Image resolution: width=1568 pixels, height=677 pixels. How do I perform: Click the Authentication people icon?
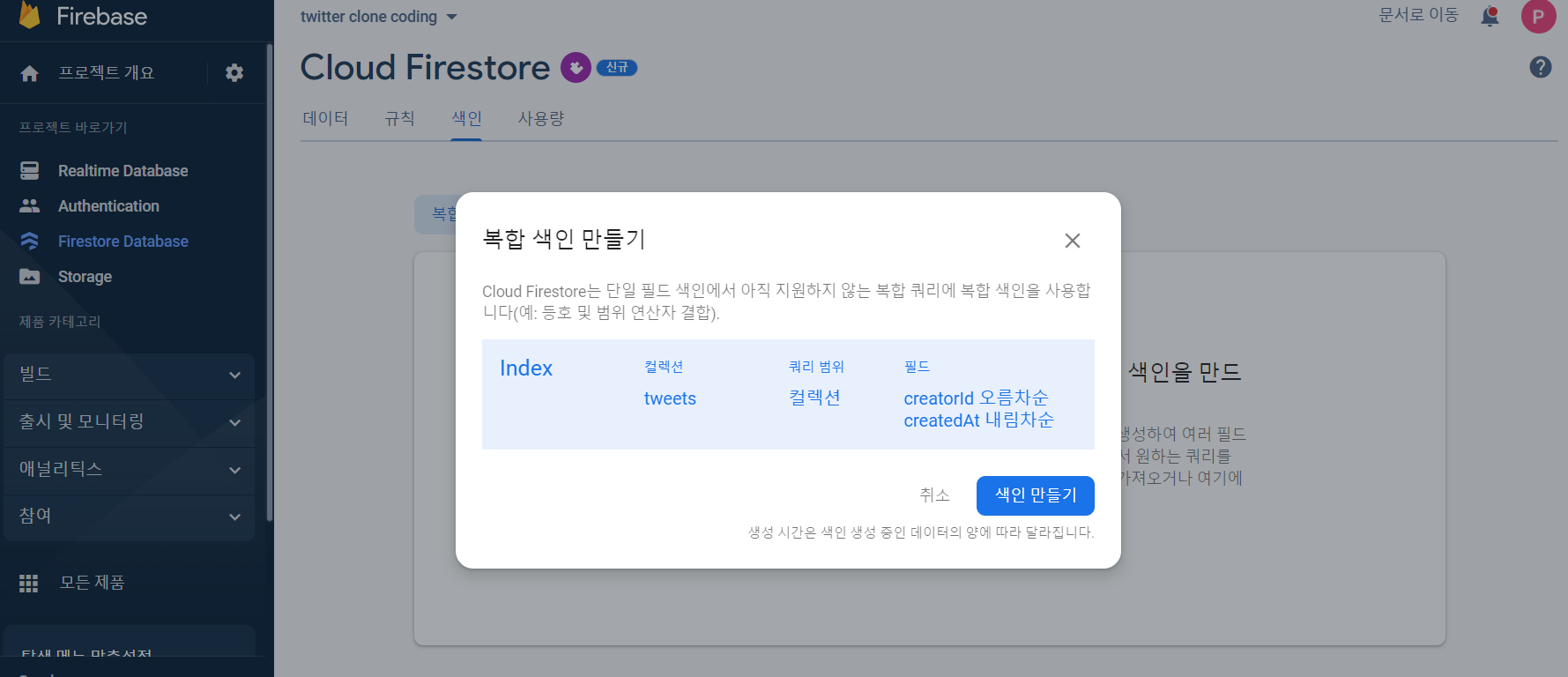click(30, 205)
